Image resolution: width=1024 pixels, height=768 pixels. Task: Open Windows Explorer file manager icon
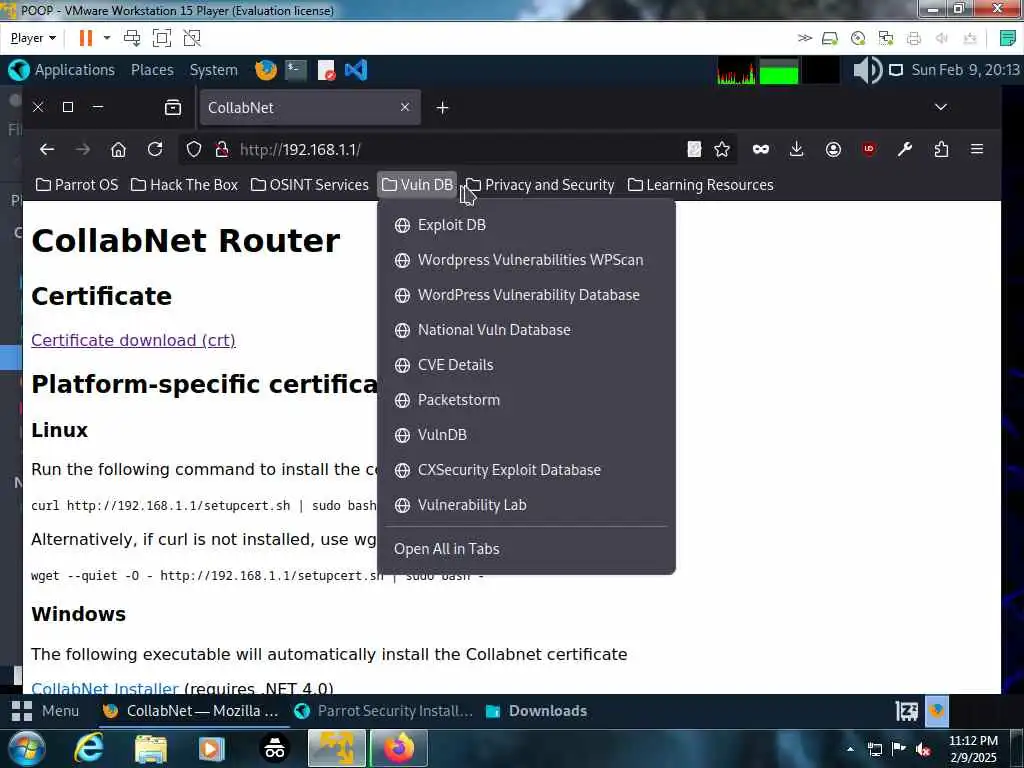(151, 748)
